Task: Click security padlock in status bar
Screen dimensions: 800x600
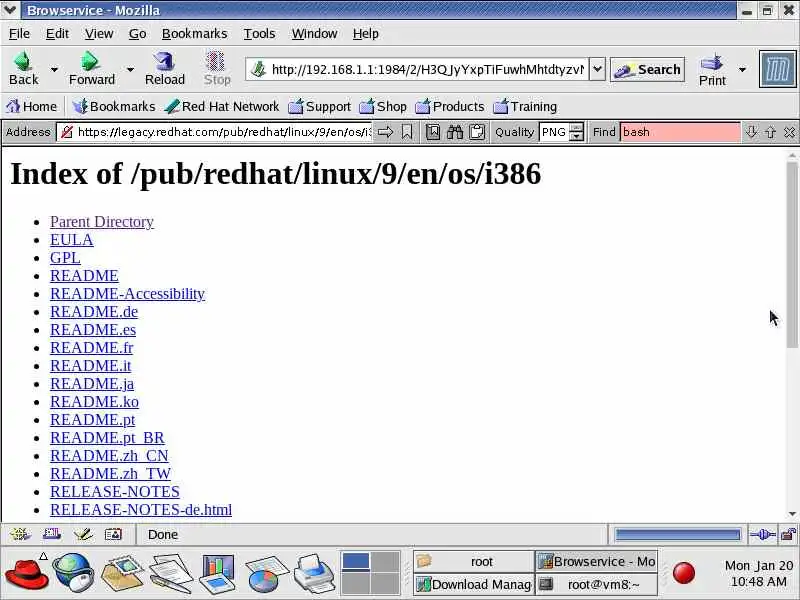Action: (788, 535)
